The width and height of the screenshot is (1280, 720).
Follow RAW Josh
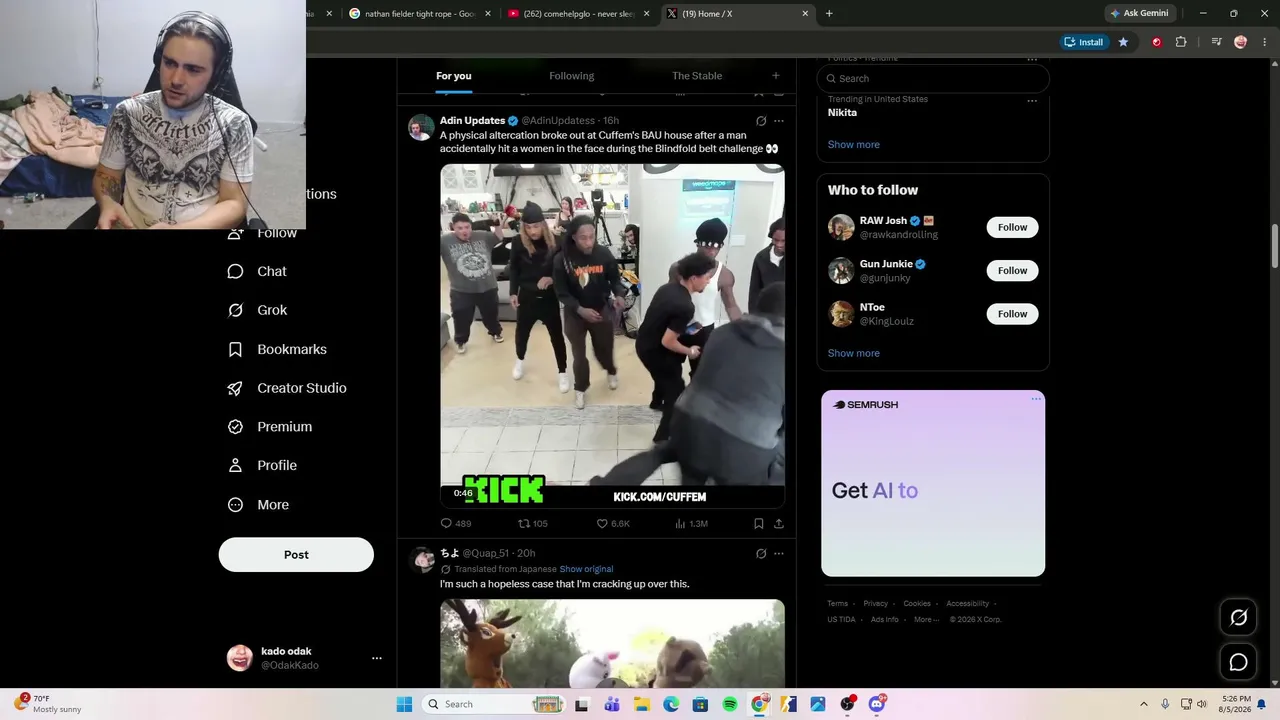point(1012,227)
